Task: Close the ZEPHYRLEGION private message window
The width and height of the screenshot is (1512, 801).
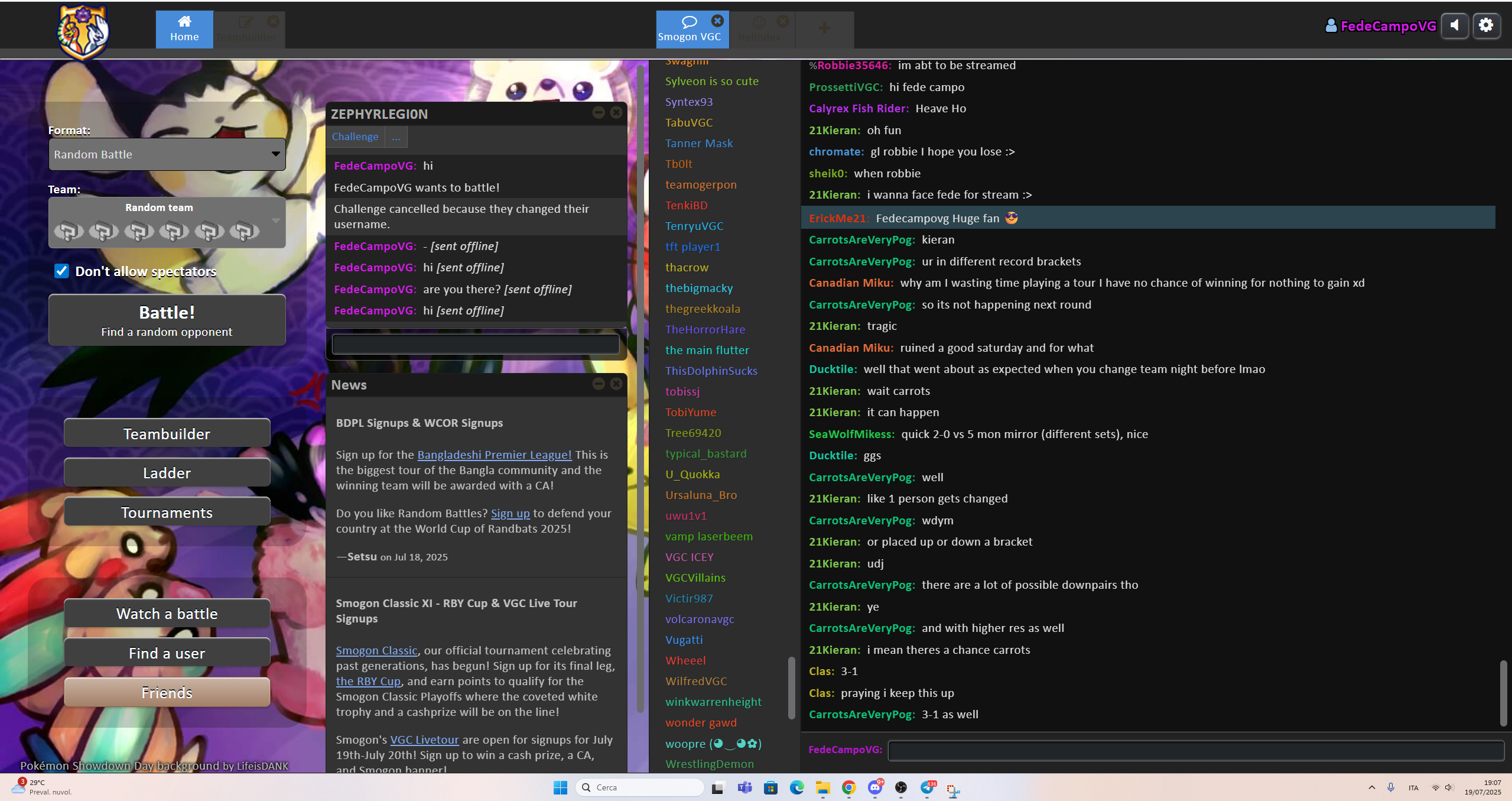Action: 616,112
